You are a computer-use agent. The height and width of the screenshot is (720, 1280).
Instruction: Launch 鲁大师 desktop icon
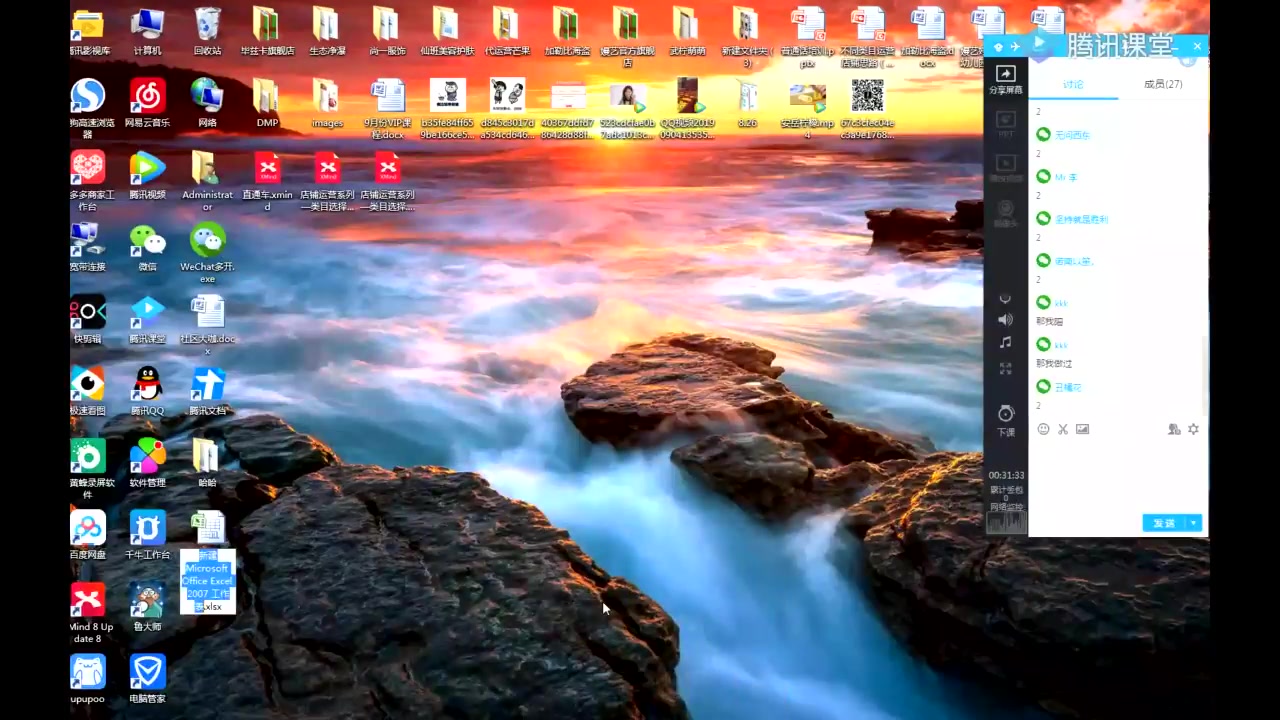point(147,607)
